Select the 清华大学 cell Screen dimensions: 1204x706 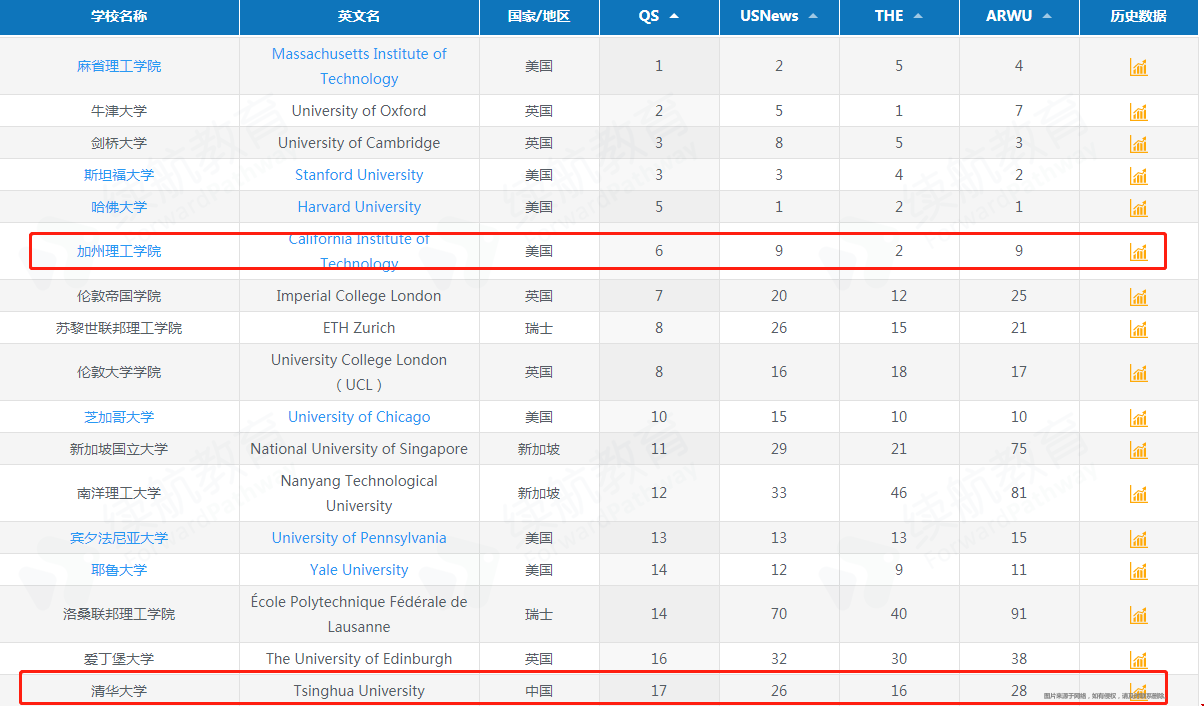[119, 691]
